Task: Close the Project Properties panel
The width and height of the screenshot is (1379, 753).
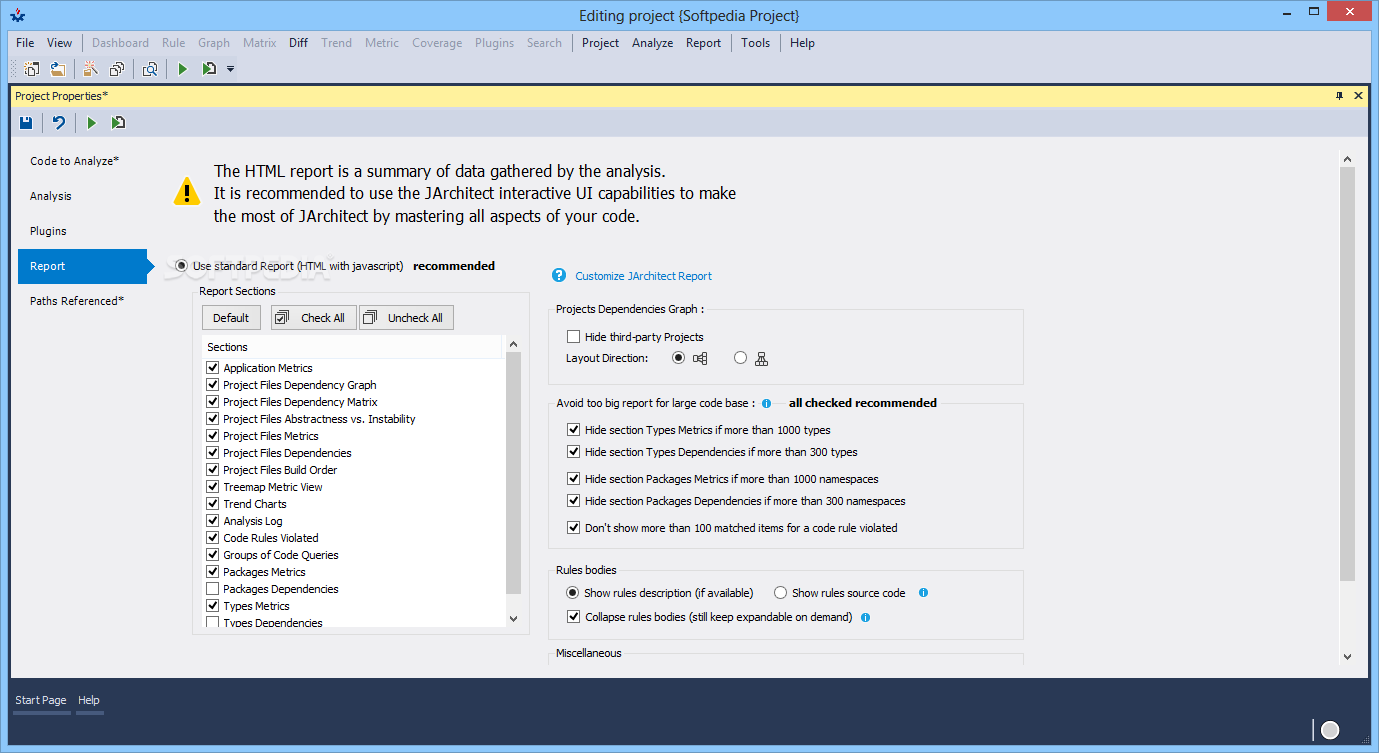Action: [1358, 96]
